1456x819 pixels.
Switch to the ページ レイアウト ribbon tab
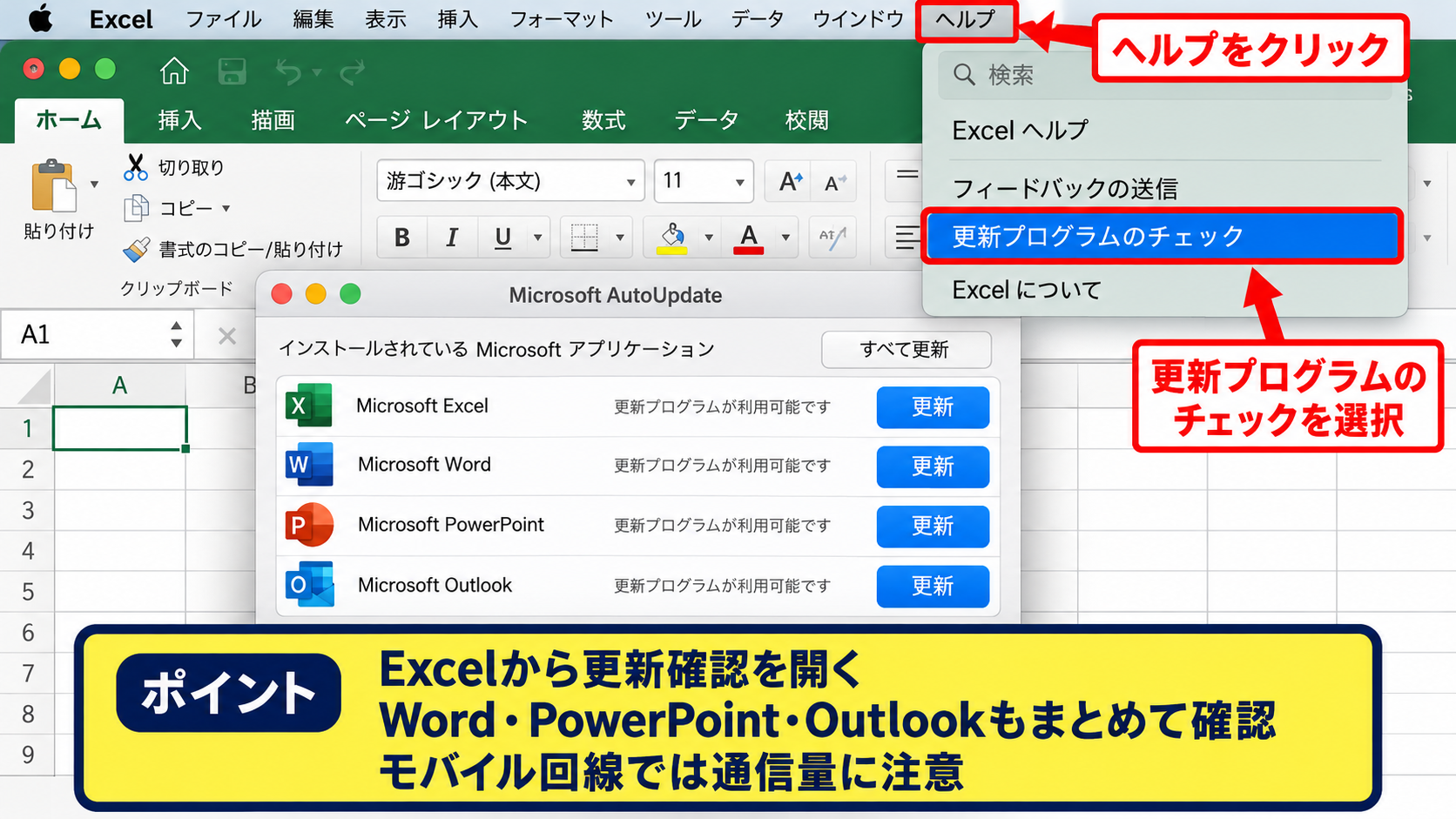tap(436, 120)
